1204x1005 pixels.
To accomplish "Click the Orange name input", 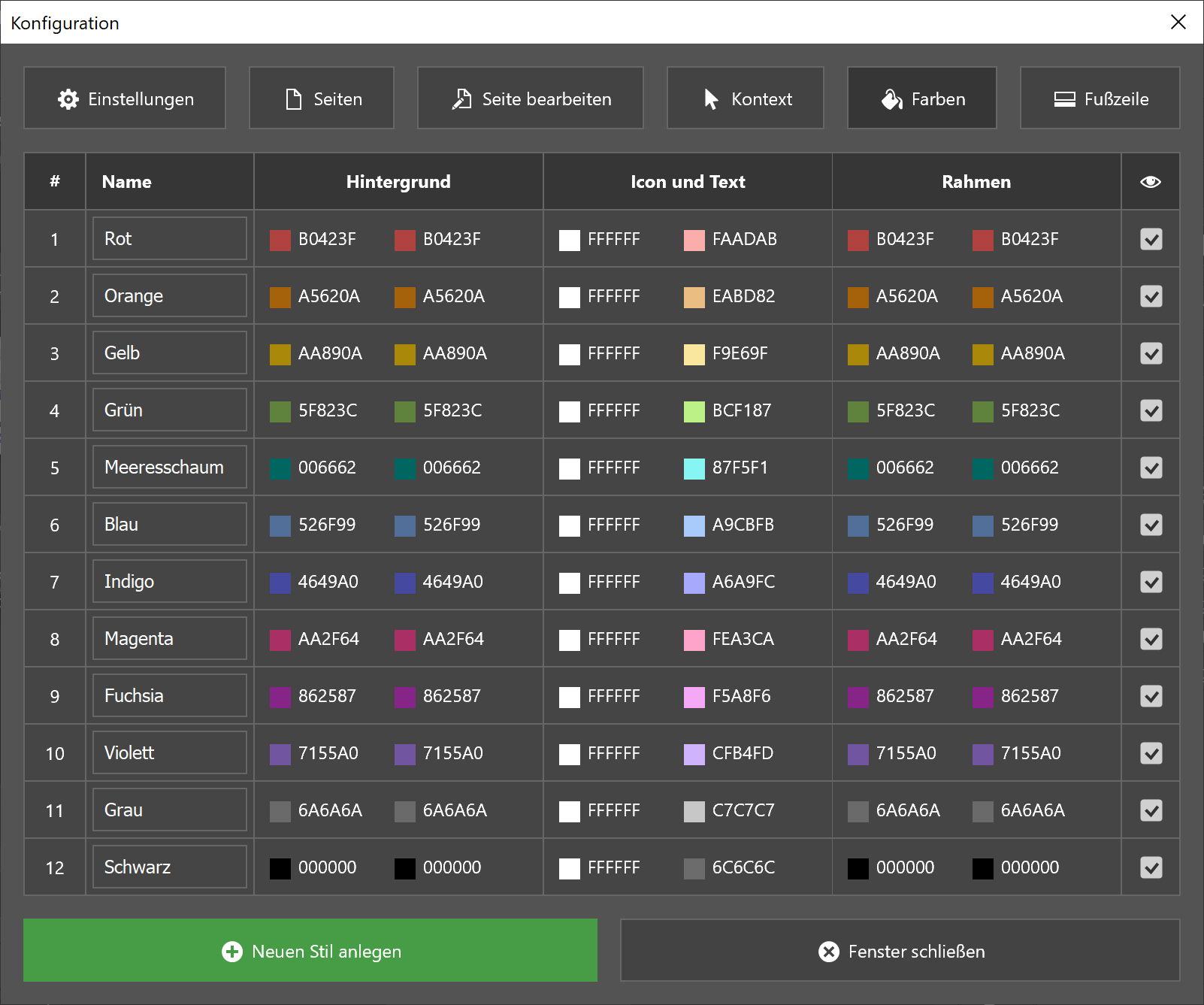I will [x=170, y=295].
